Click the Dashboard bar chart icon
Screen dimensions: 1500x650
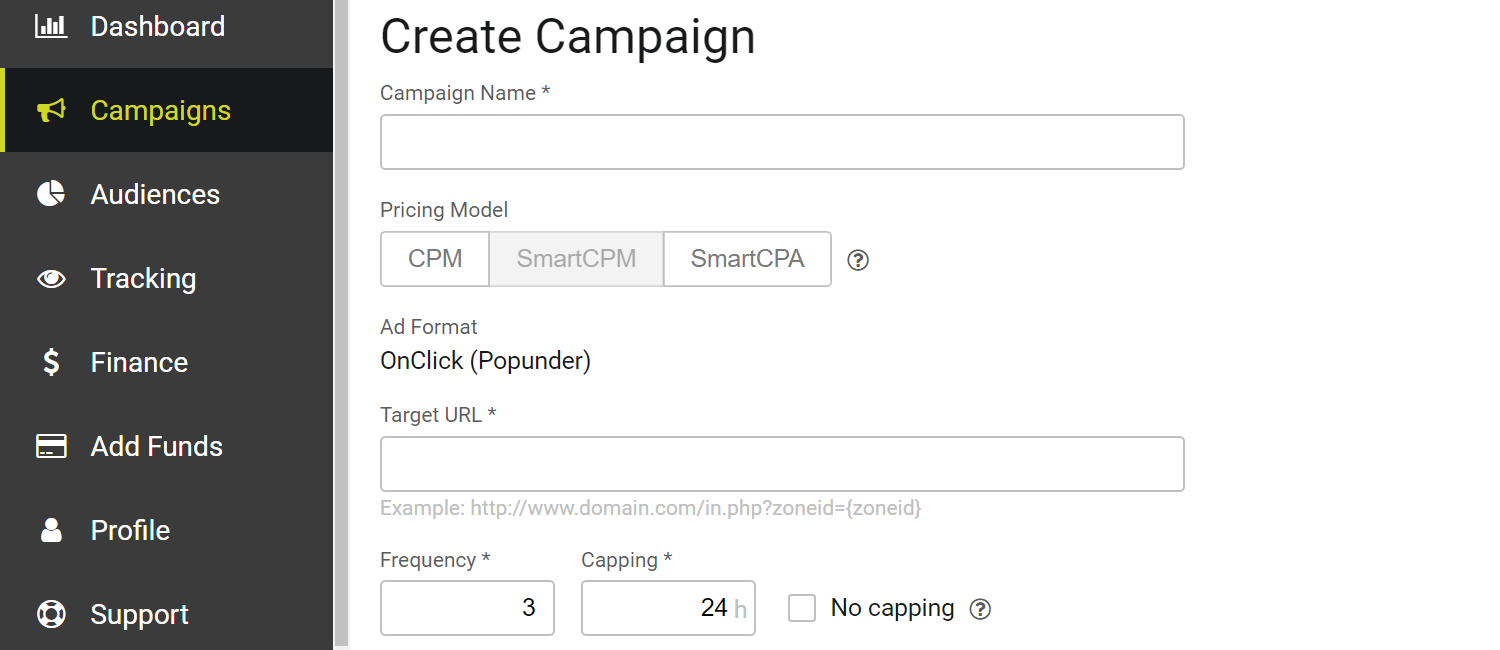click(51, 26)
